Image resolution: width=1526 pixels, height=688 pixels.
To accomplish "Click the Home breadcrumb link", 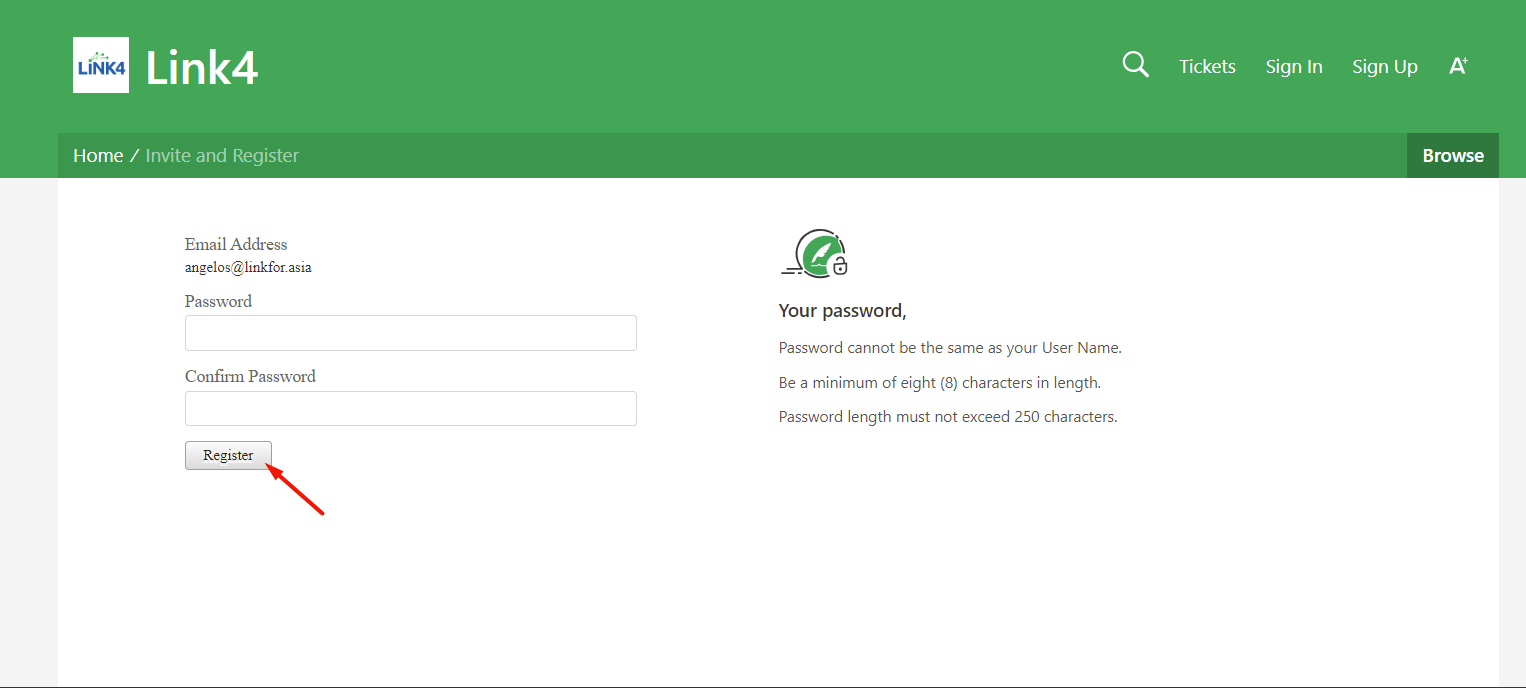I will (98, 155).
